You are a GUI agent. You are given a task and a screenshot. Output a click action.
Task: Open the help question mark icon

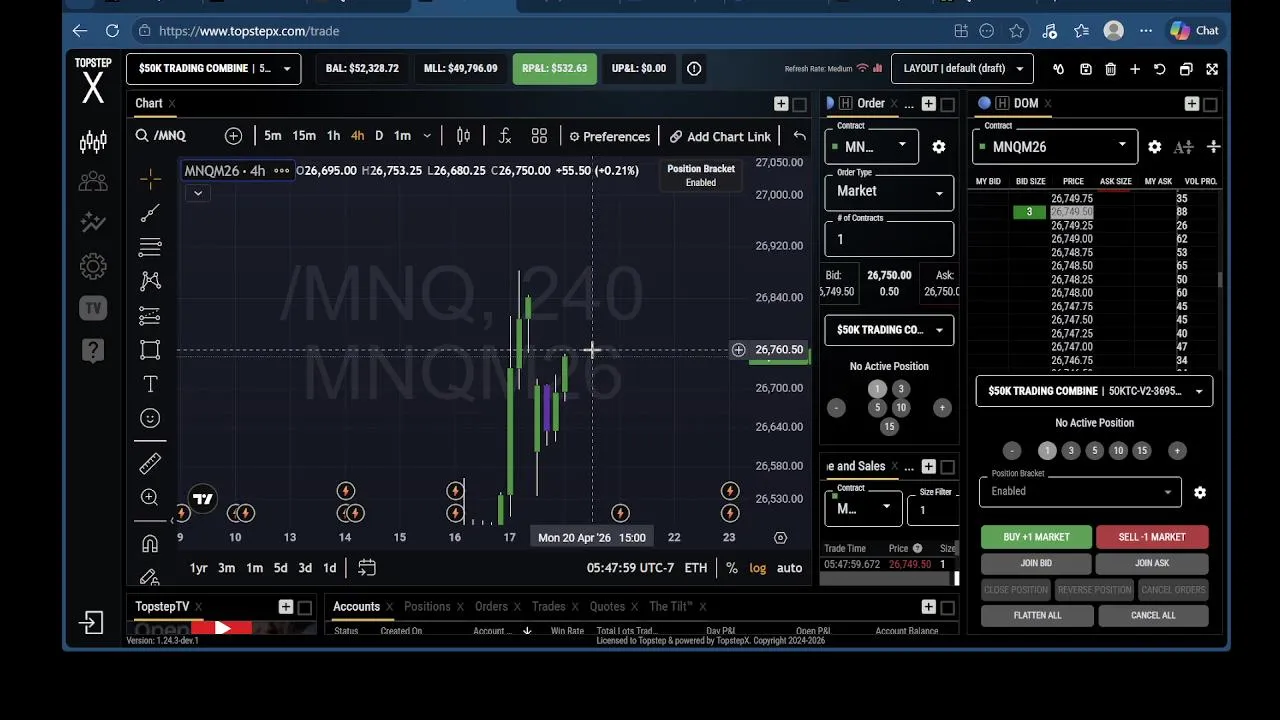[x=93, y=350]
